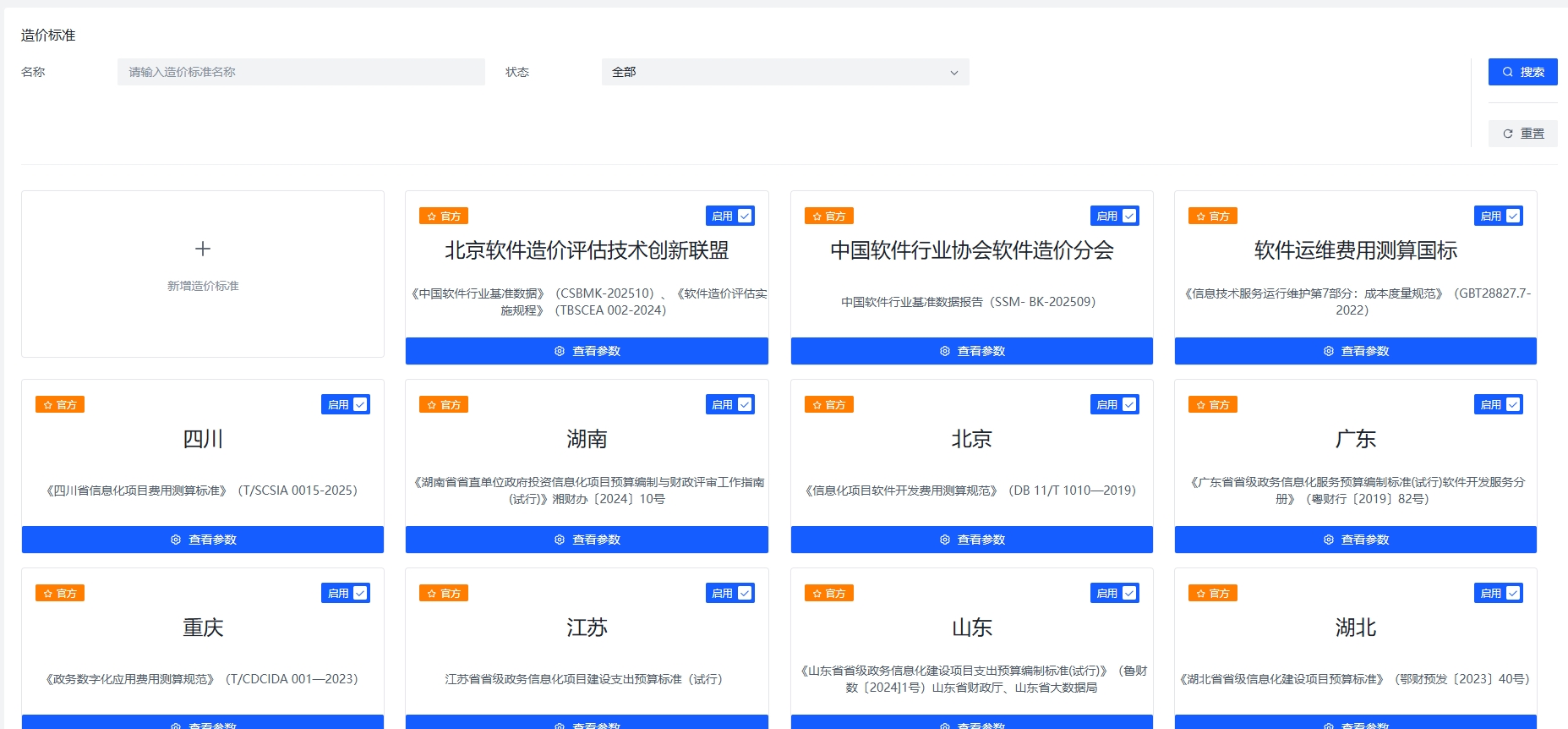Toggle 启用 checkbox on 中国软件行业协会软件造价分会 card
1568x729 pixels.
[1129, 216]
